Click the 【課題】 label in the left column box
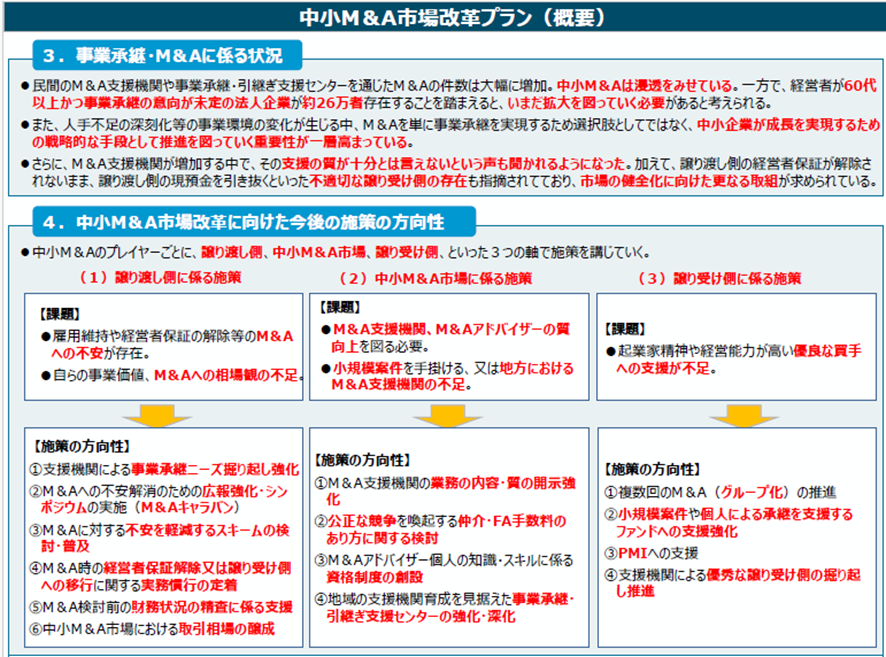 pyautogui.click(x=61, y=313)
